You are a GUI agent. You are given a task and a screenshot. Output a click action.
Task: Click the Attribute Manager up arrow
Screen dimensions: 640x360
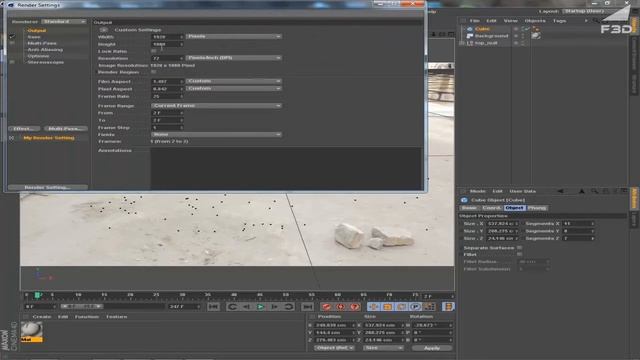click(x=582, y=191)
